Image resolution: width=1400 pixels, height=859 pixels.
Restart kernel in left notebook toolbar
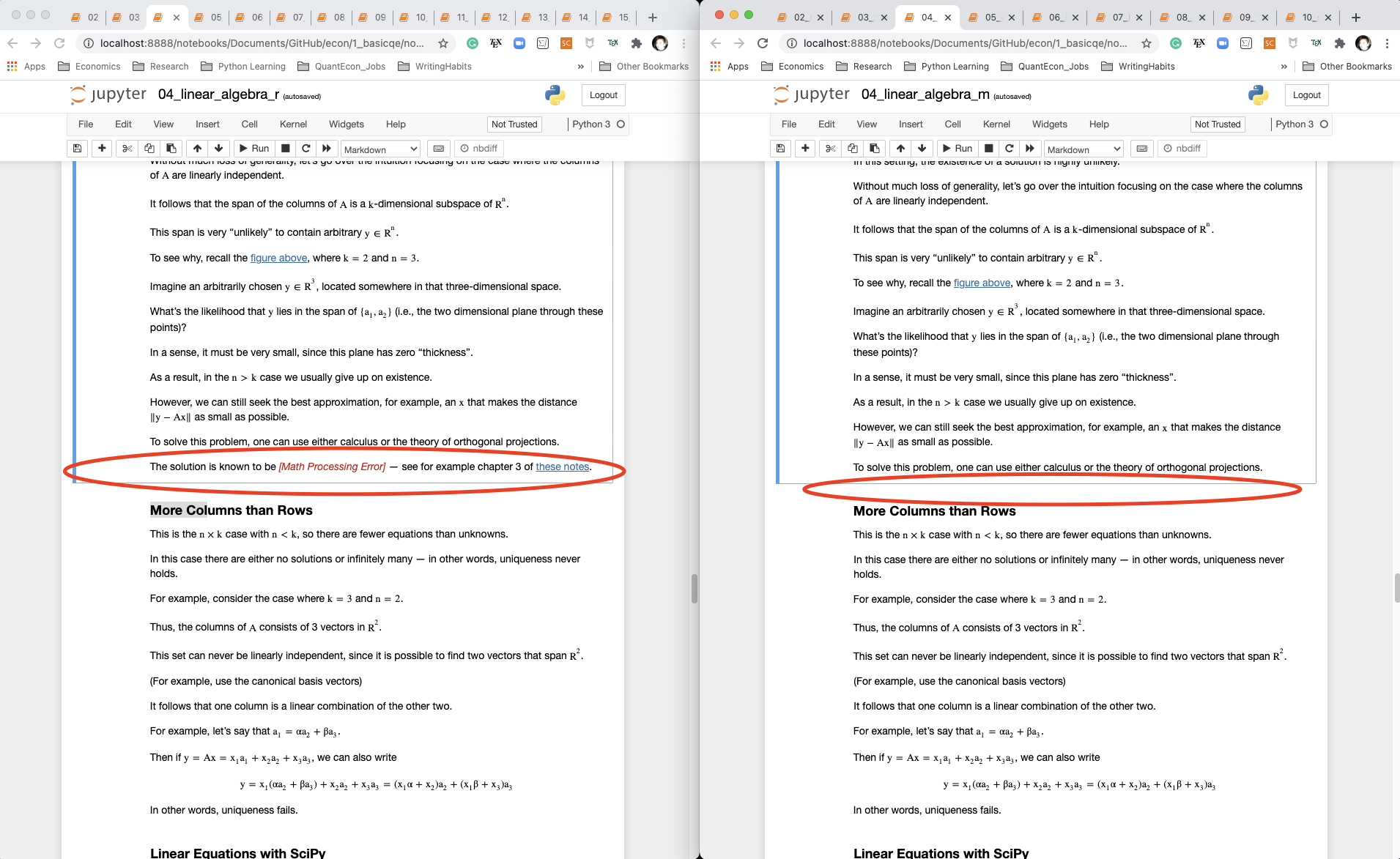click(x=306, y=149)
